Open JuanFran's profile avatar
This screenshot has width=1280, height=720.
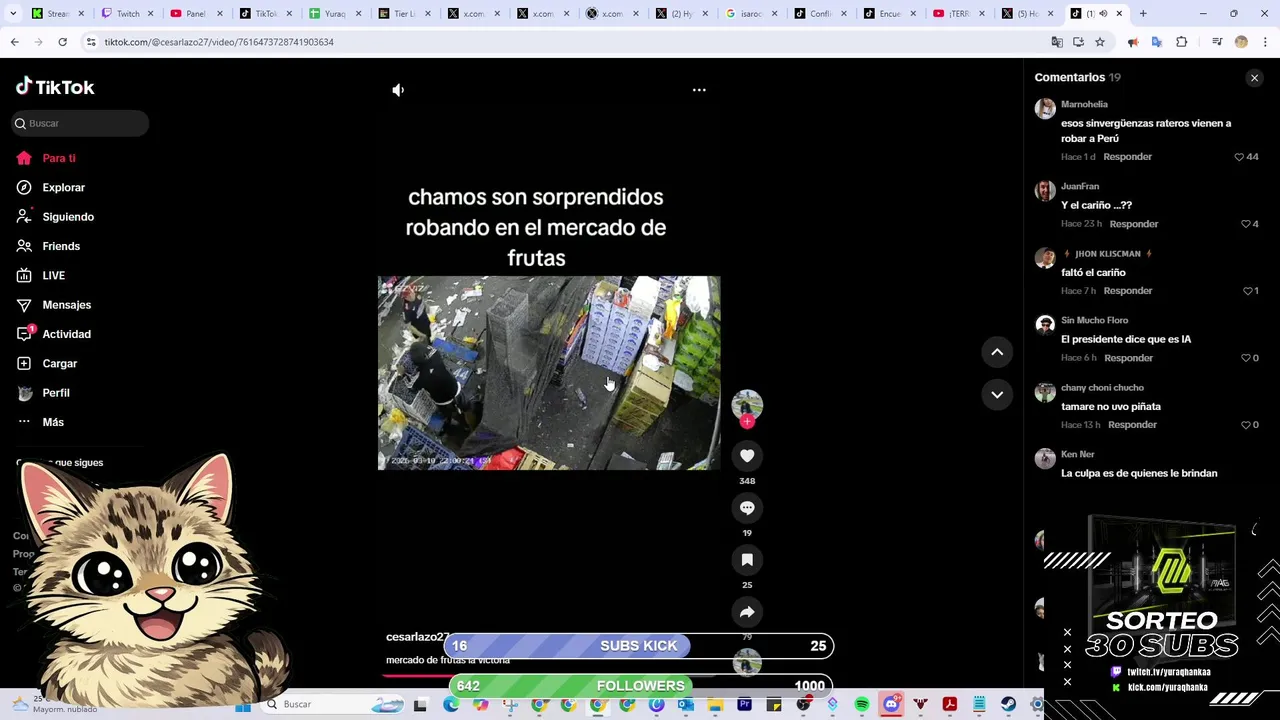tap(1045, 191)
